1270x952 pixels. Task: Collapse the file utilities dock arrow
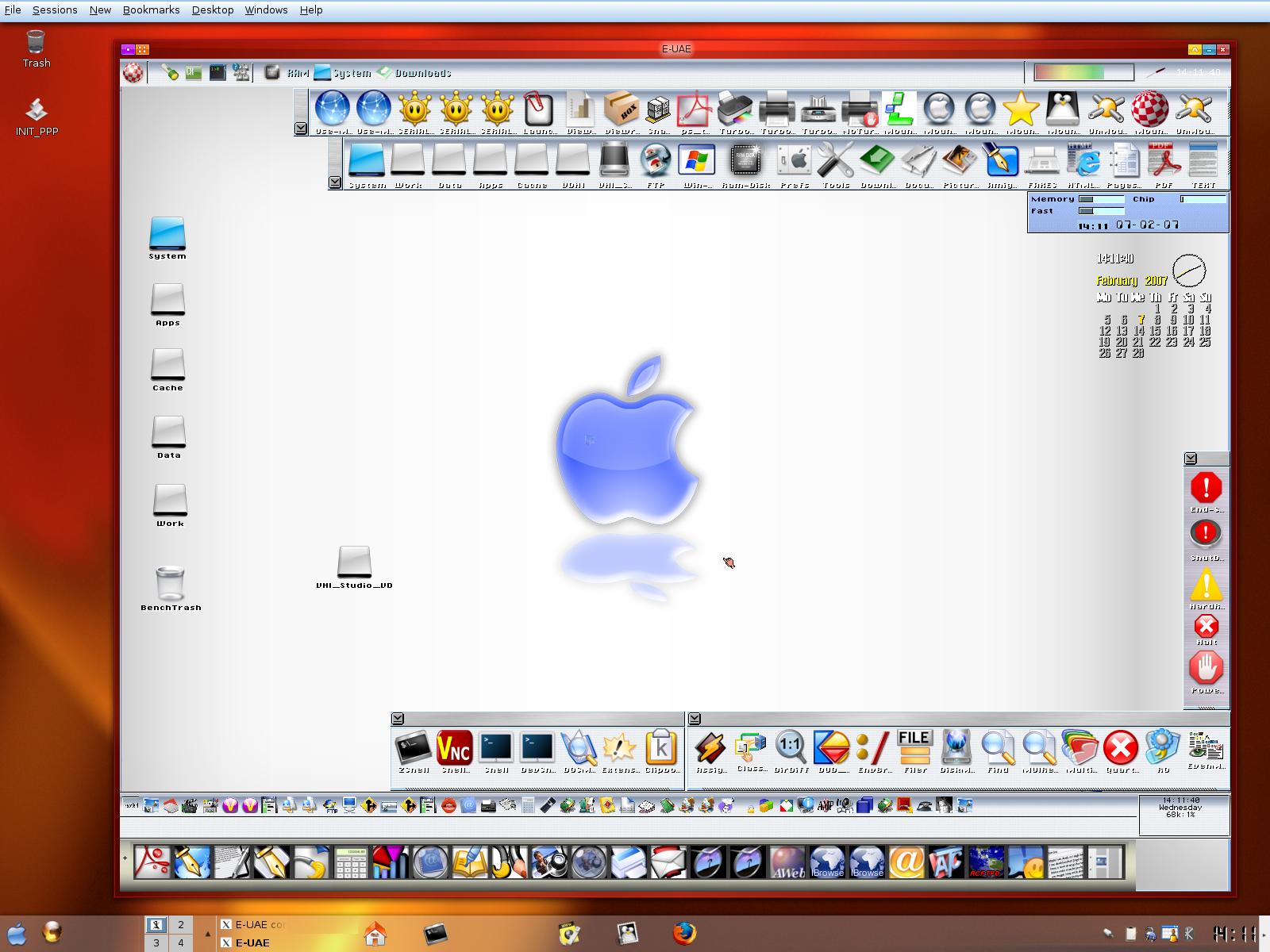coord(695,719)
